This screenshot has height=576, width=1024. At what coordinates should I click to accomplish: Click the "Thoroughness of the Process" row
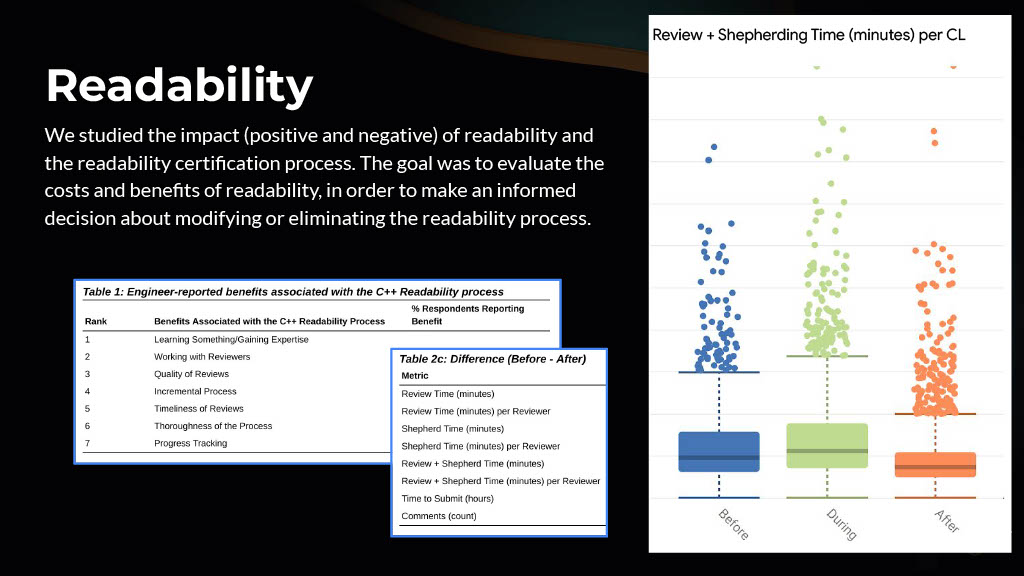(213, 426)
